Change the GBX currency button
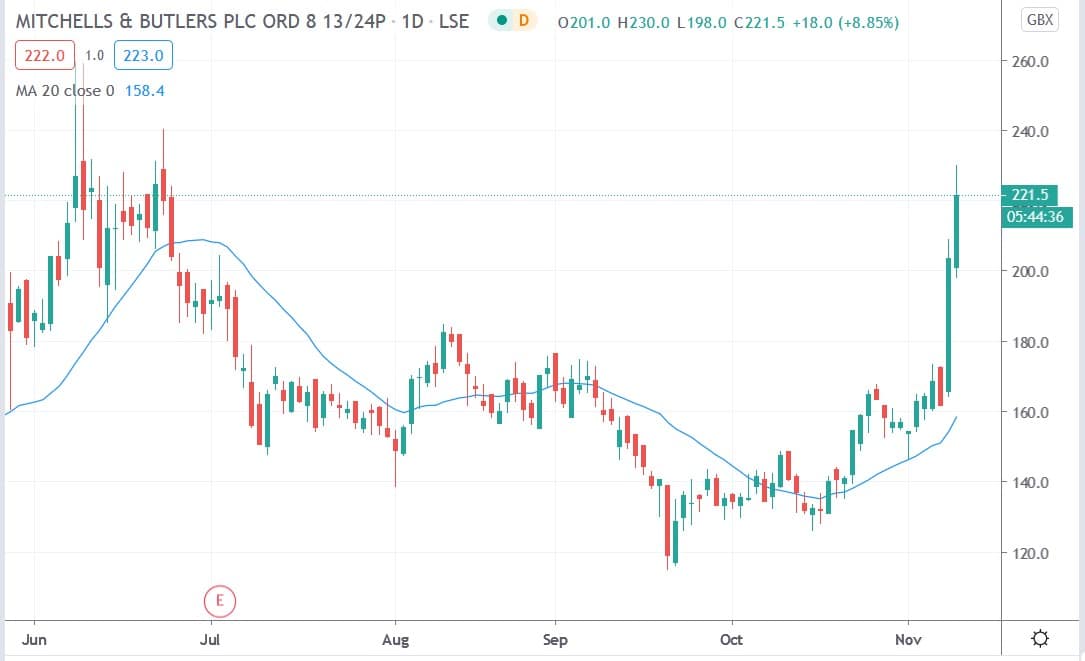Viewport: 1085px width, 661px height. [1040, 20]
